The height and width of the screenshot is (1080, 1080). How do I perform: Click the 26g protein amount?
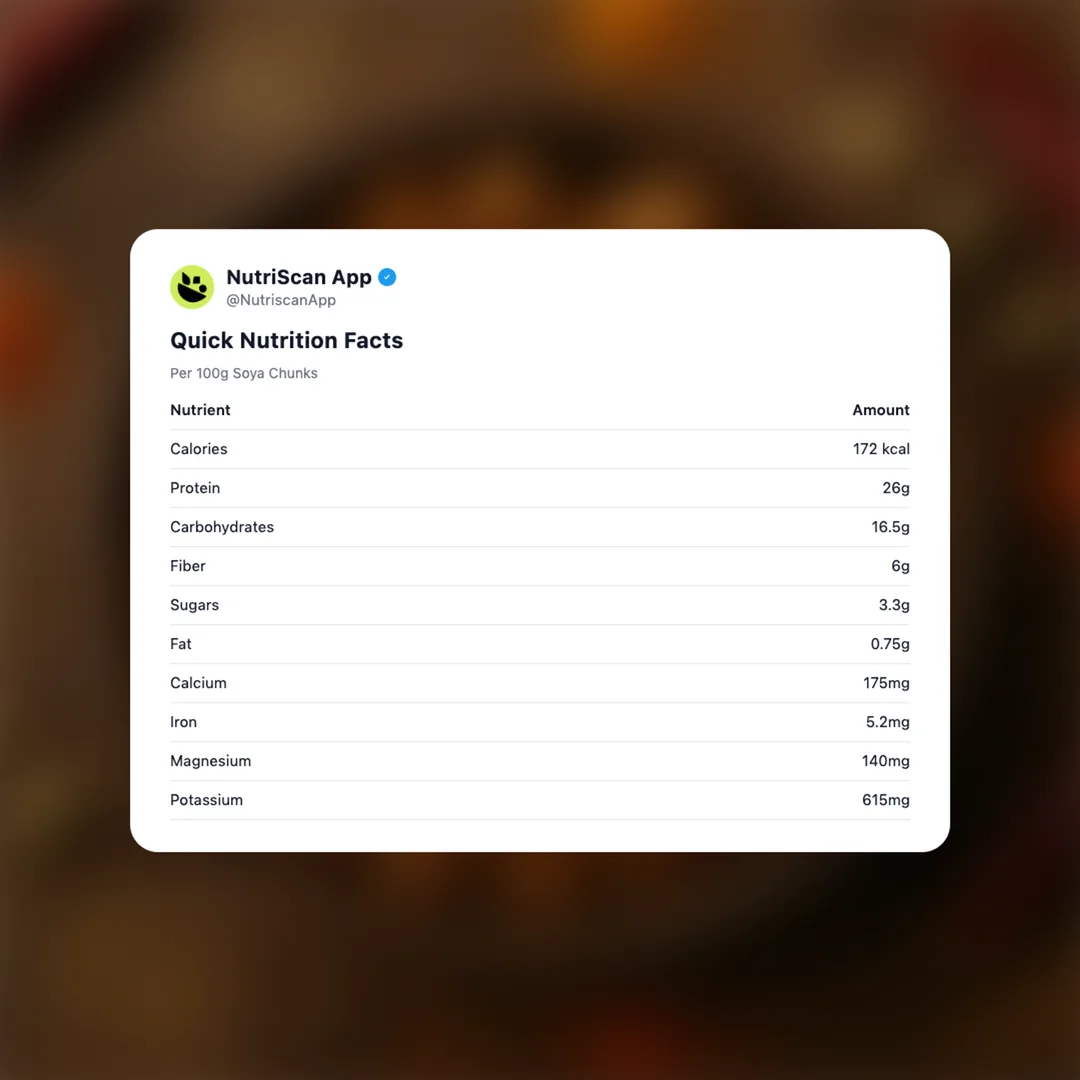pos(896,488)
